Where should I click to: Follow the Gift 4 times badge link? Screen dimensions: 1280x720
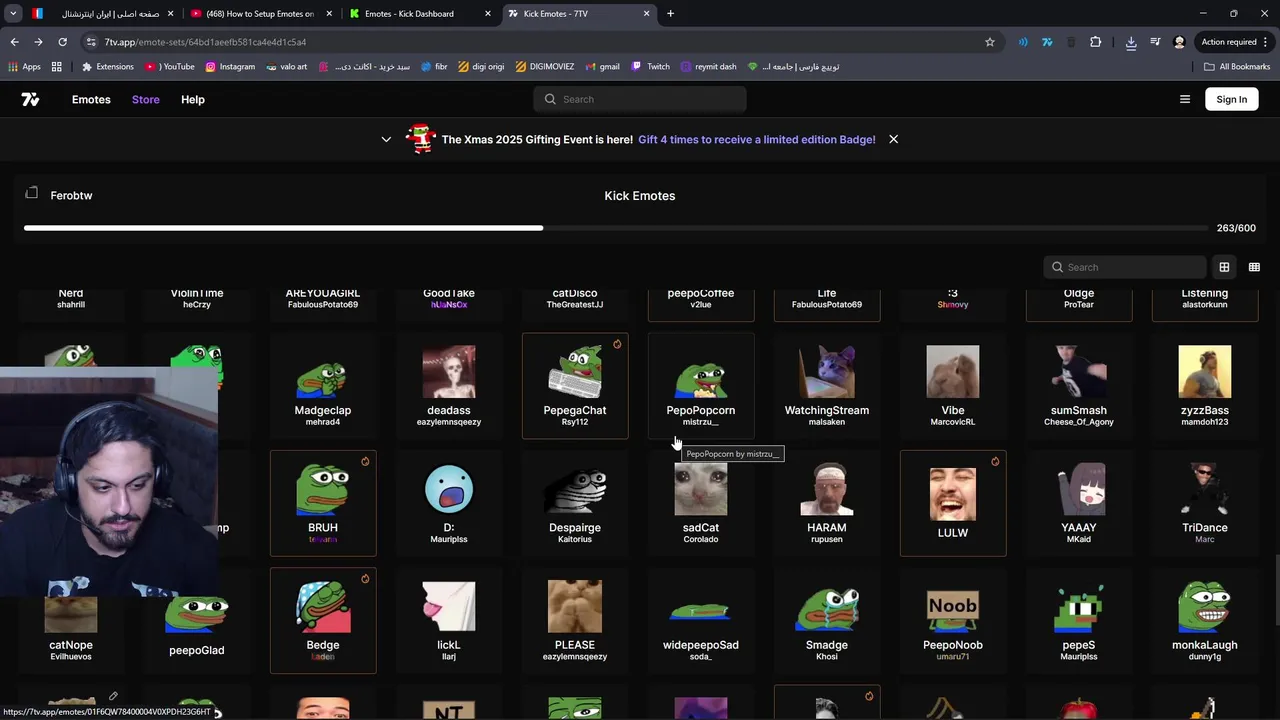pyautogui.click(x=757, y=139)
